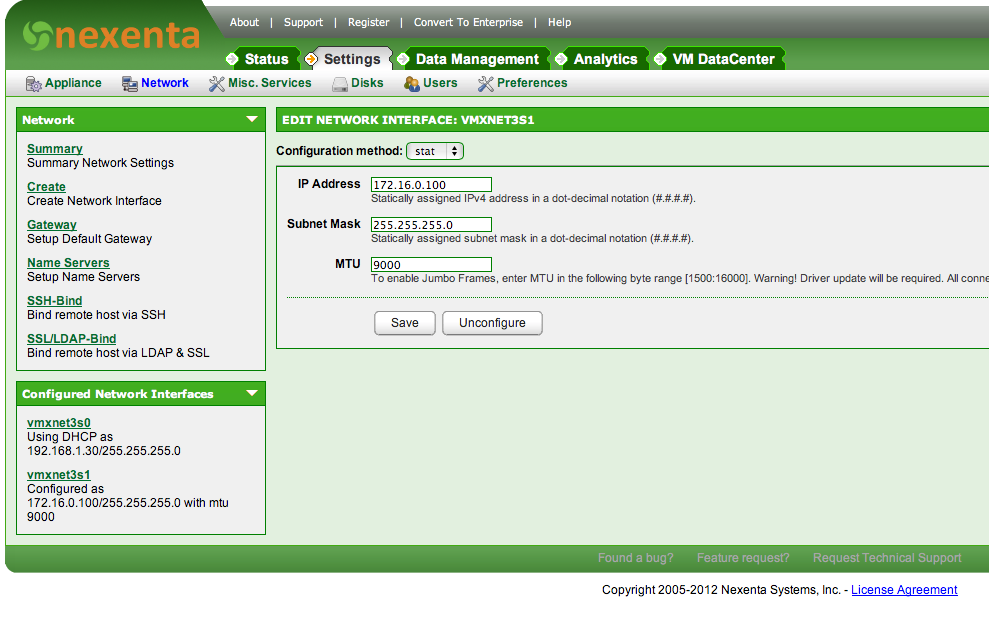
Task: Click into the IP Address field
Action: coord(431,185)
